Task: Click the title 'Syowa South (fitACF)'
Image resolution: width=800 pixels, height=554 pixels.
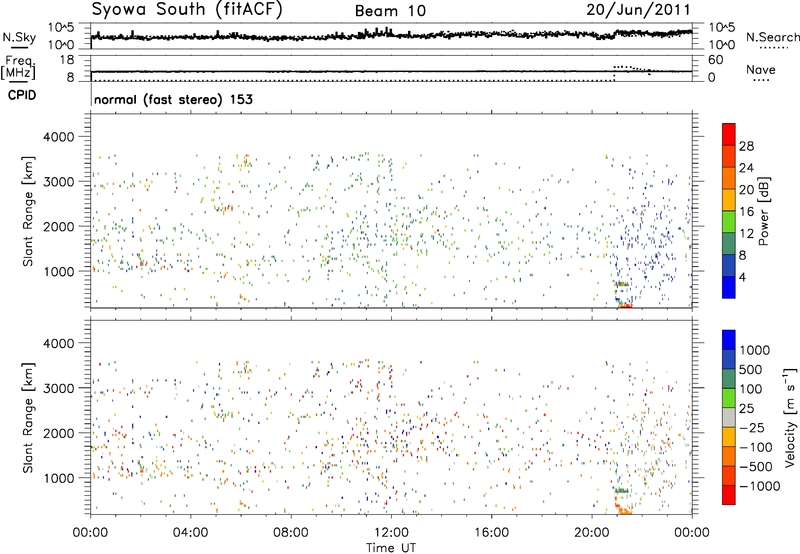Action: coord(186,10)
